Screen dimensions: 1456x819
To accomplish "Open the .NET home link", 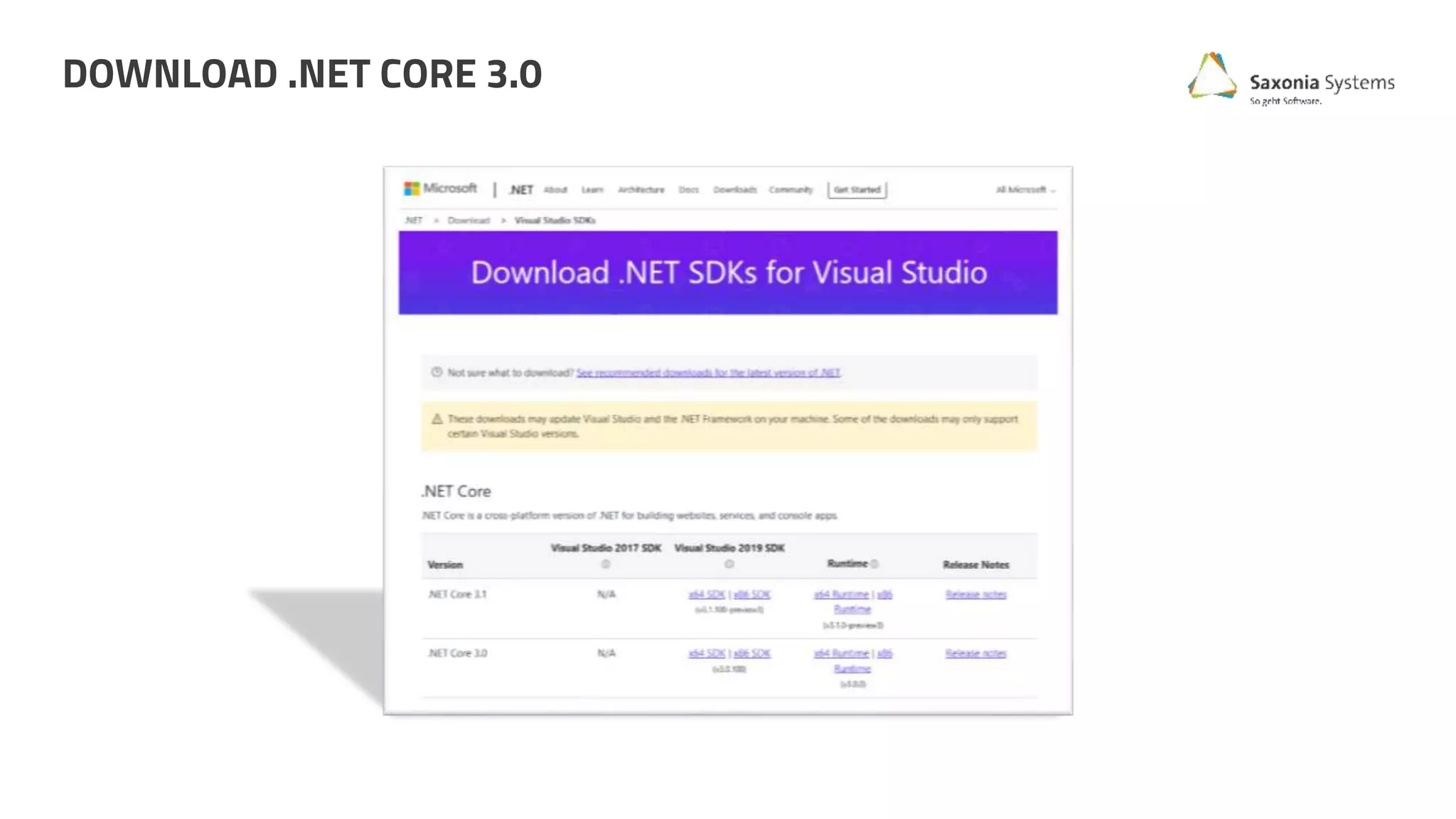I will (x=520, y=190).
